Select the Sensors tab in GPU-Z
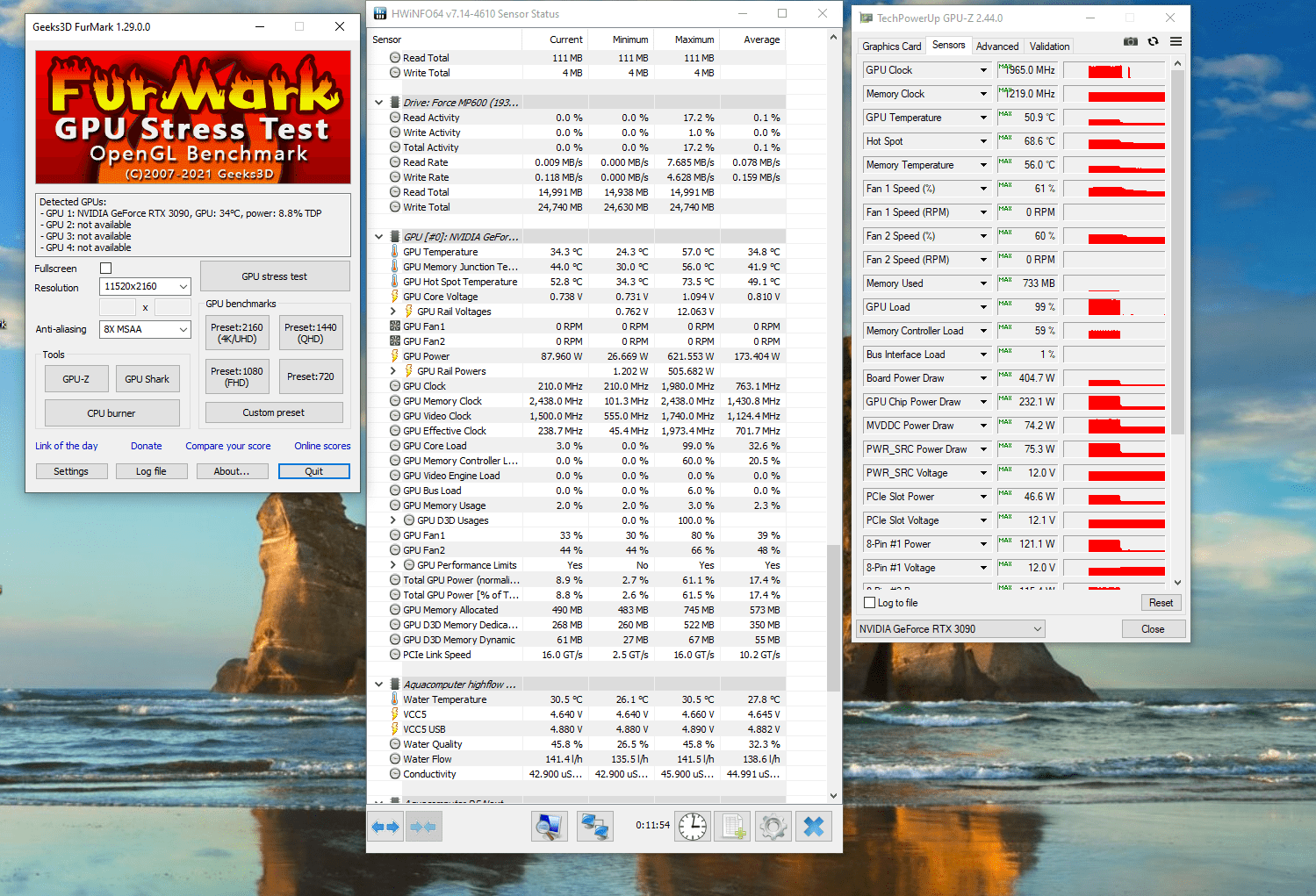Screen dimensions: 1316x896 (948, 45)
